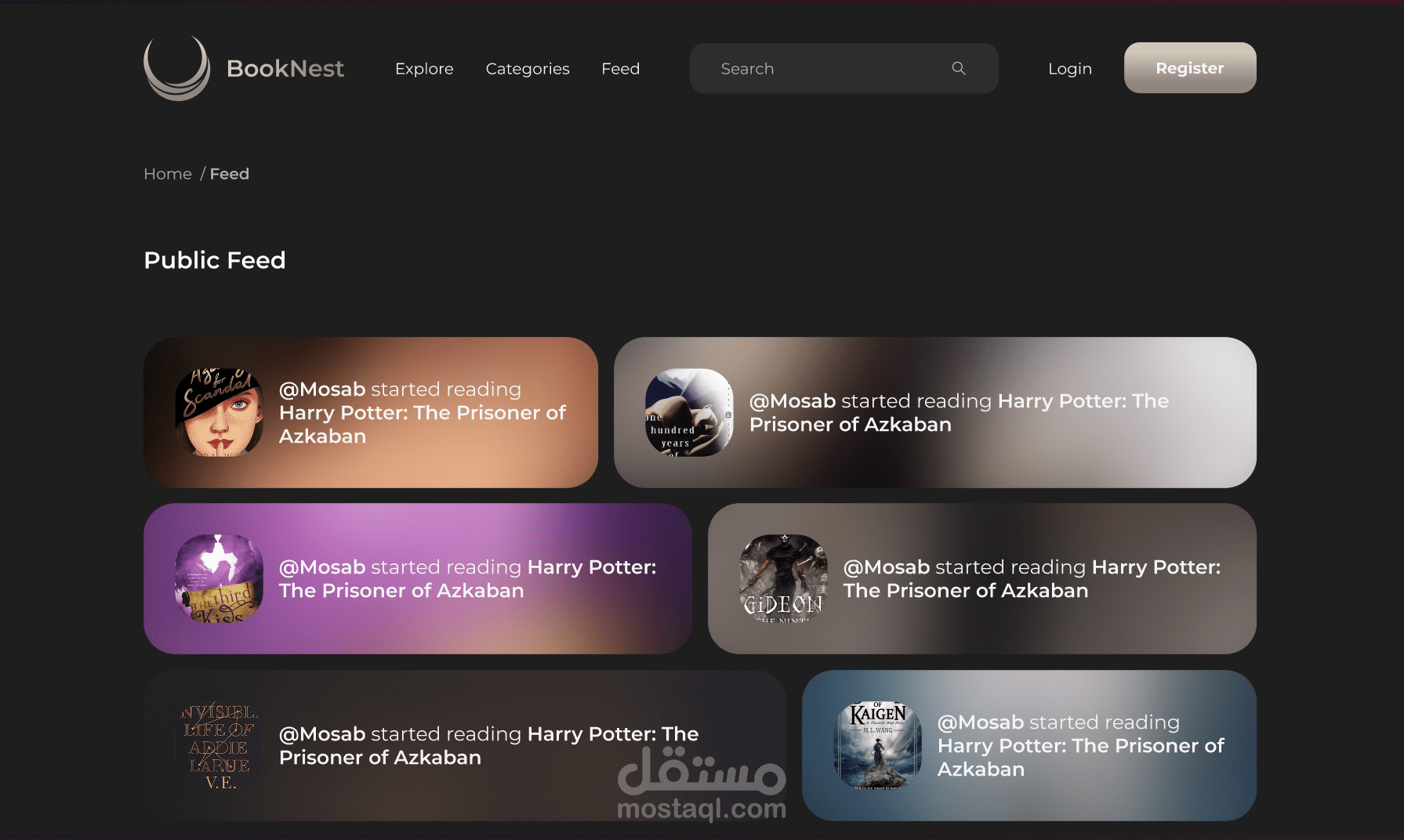Click @Mosab in the Gideon feed card
Screen dimensions: 1404x840
tap(887, 567)
